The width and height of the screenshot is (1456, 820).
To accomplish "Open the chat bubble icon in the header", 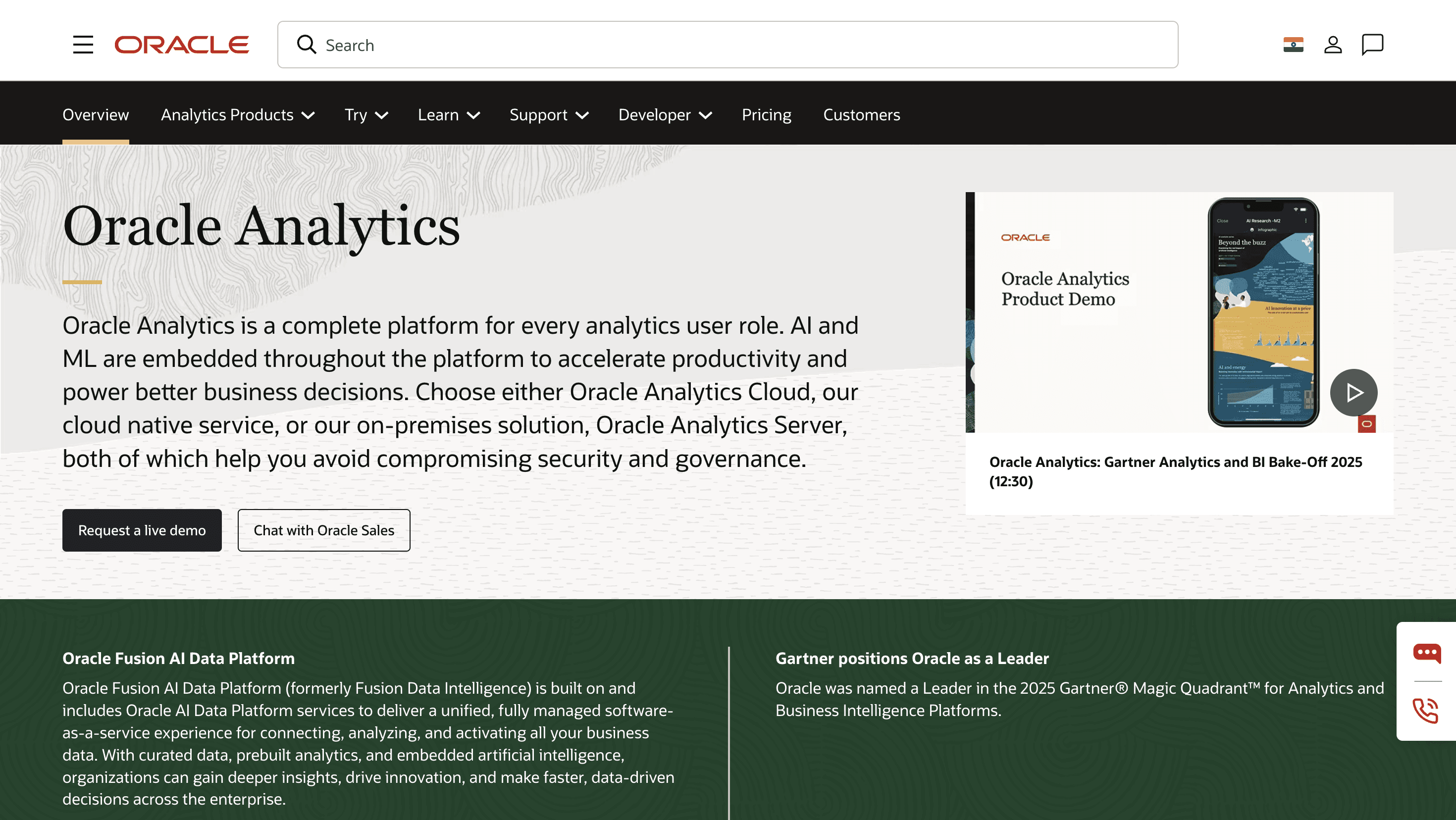I will click(x=1373, y=44).
